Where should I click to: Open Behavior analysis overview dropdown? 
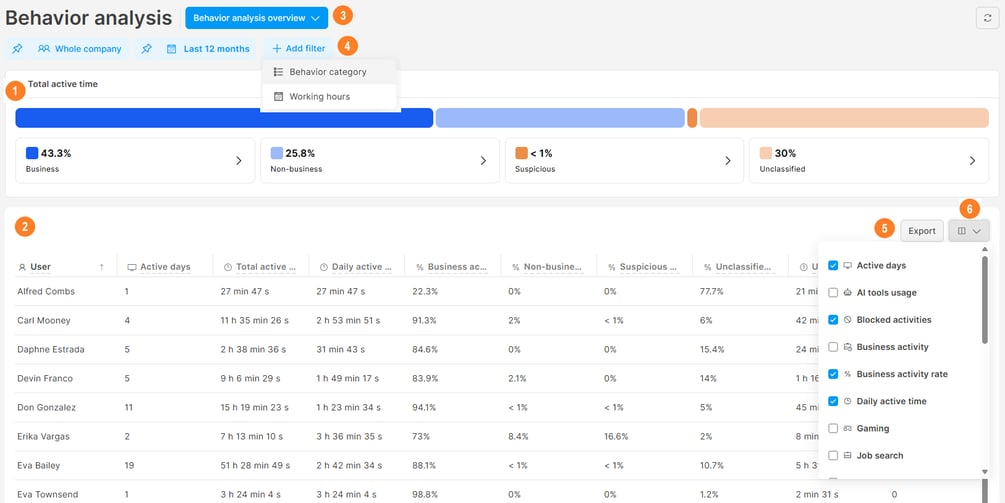[x=256, y=18]
